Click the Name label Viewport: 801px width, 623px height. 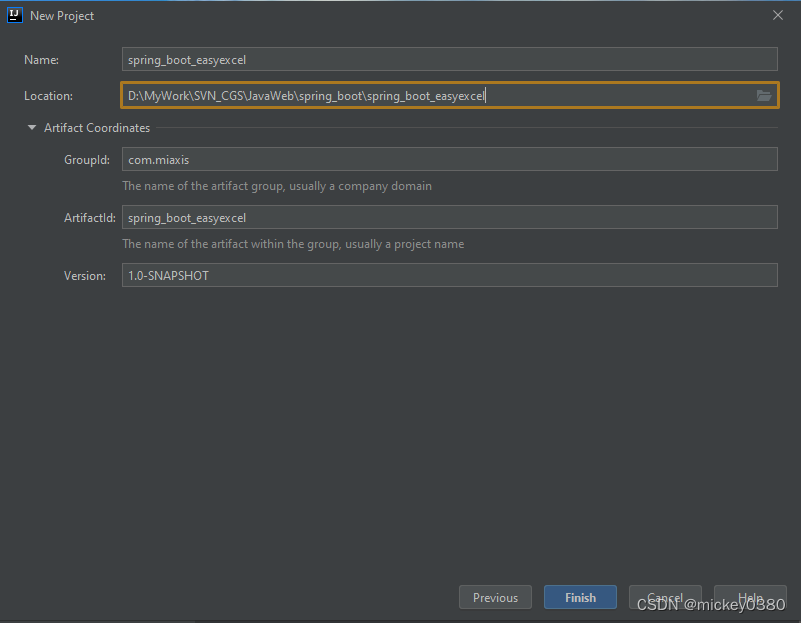41,59
